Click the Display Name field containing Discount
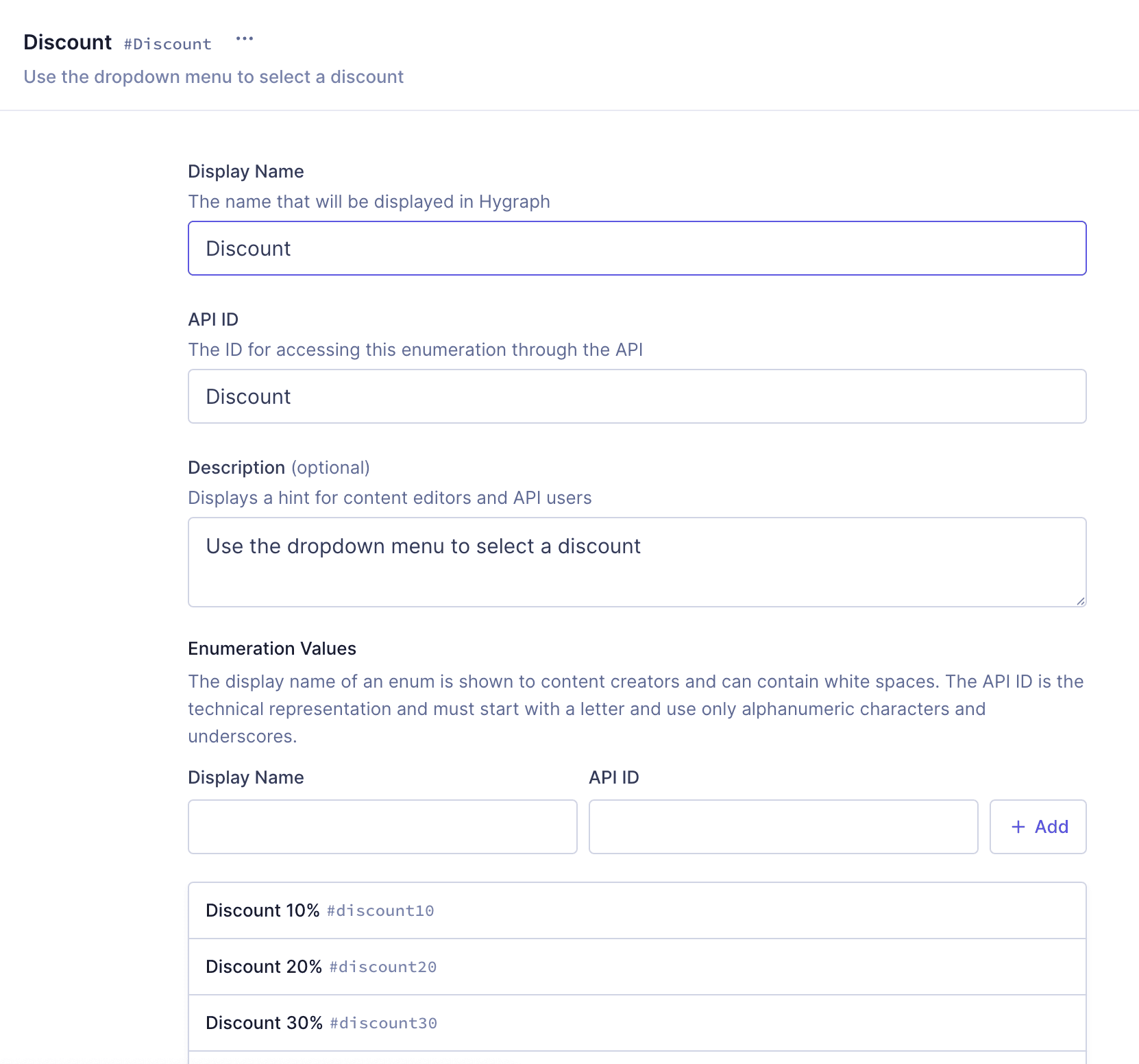 pos(636,248)
